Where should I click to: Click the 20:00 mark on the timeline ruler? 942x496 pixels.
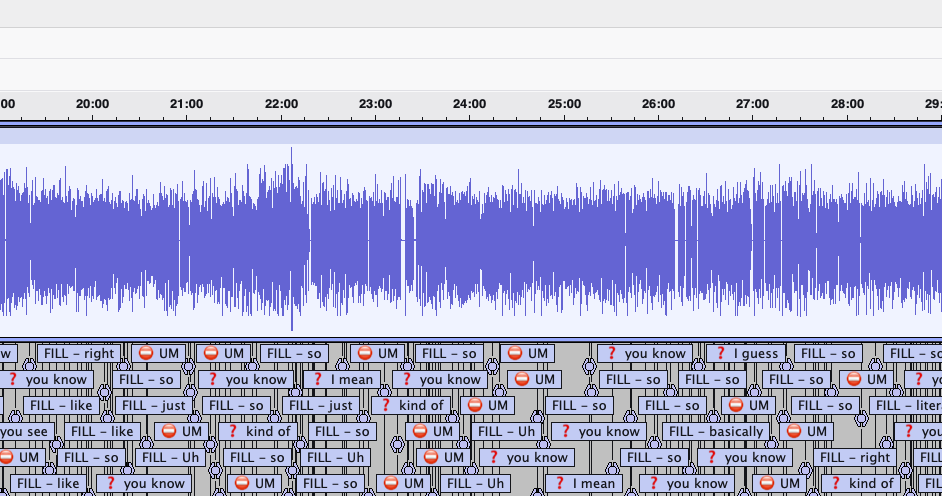tap(92, 104)
